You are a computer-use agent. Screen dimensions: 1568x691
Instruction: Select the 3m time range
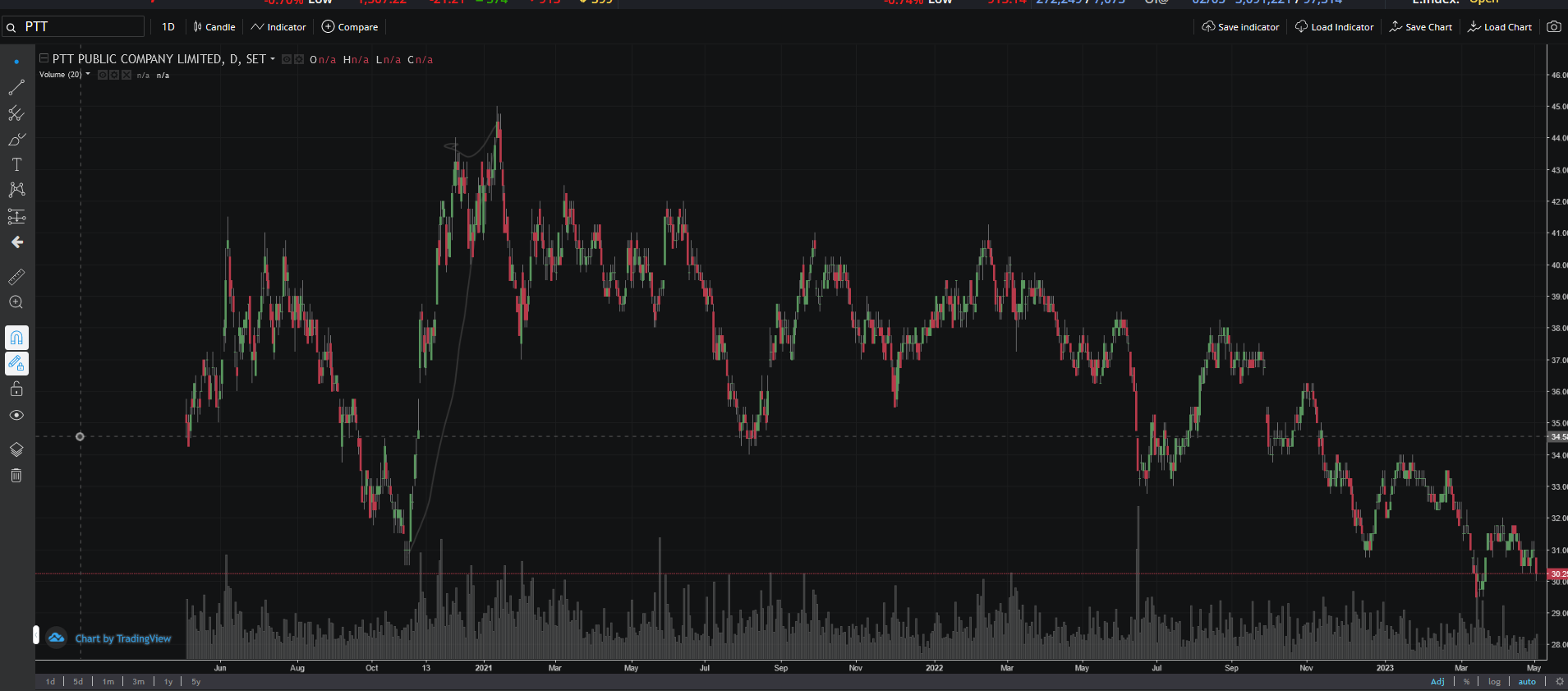pyautogui.click(x=139, y=681)
